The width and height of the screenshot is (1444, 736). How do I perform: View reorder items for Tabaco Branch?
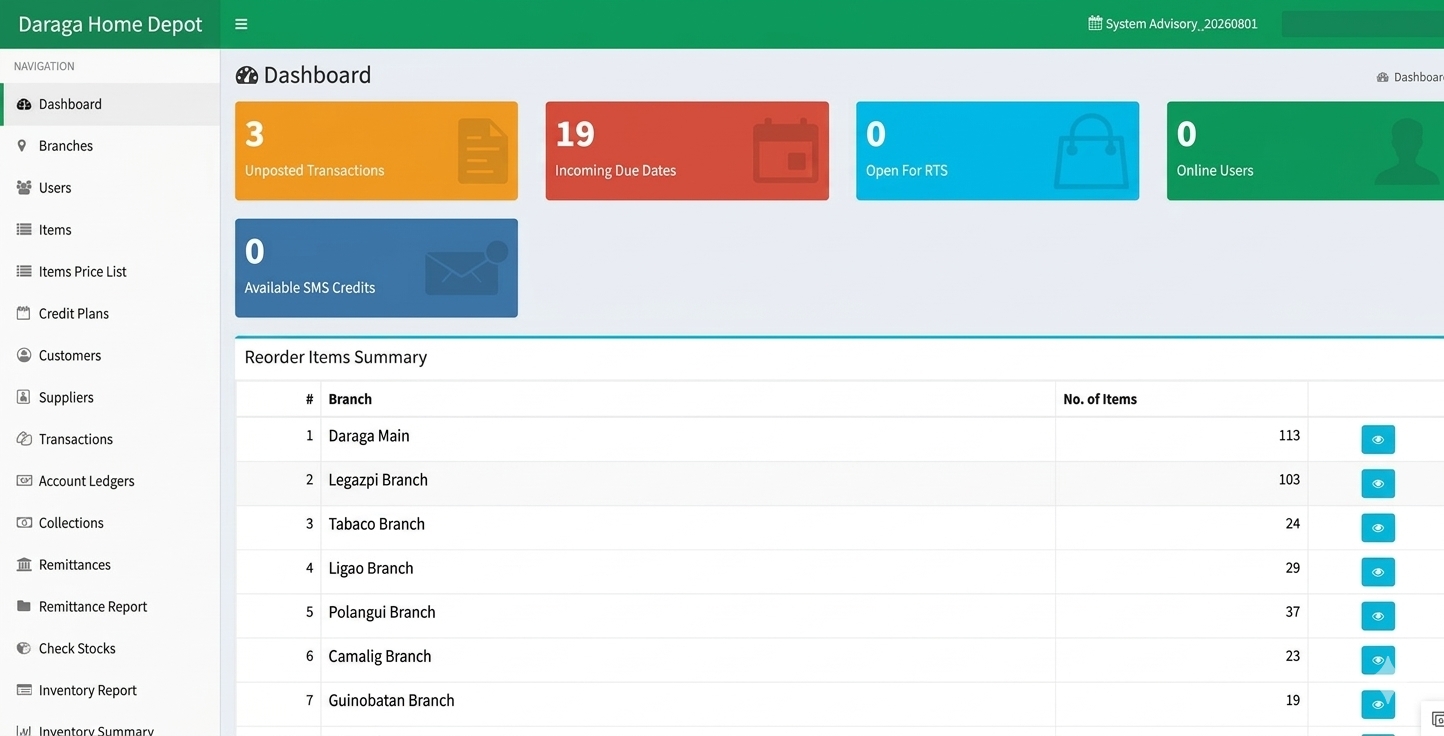point(1378,528)
